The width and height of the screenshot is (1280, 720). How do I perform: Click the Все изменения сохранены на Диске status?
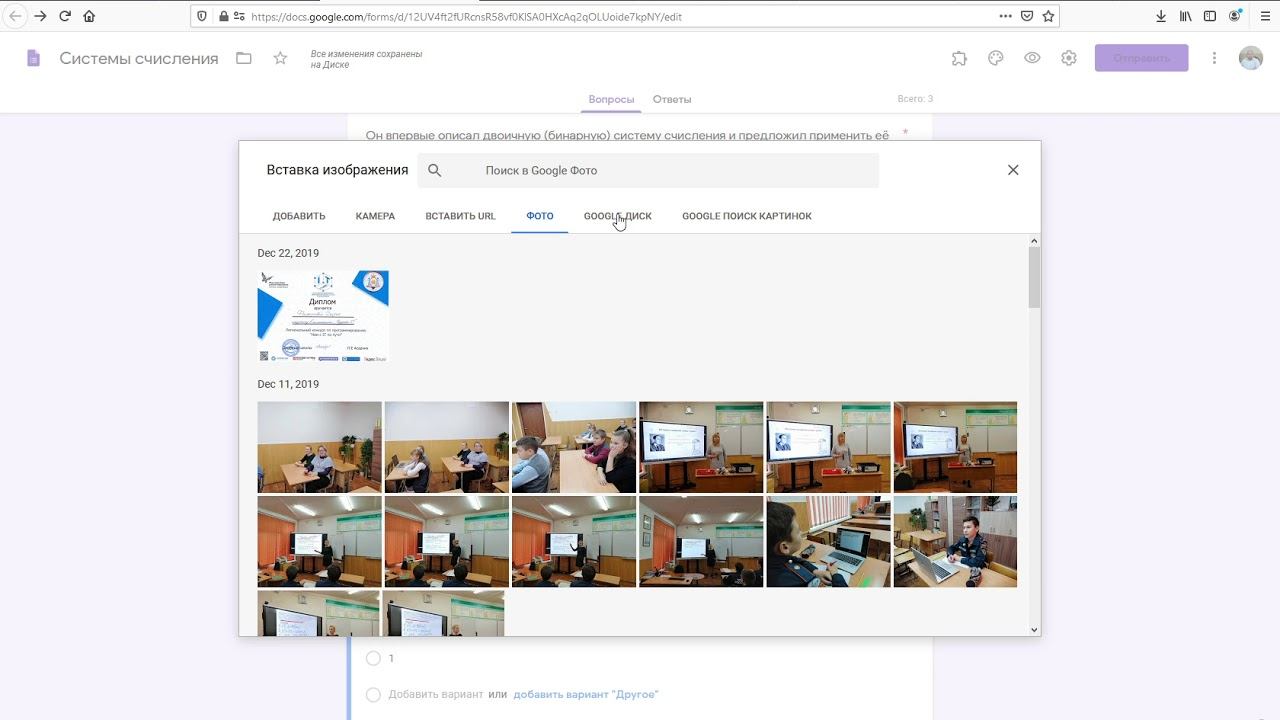coord(366,59)
